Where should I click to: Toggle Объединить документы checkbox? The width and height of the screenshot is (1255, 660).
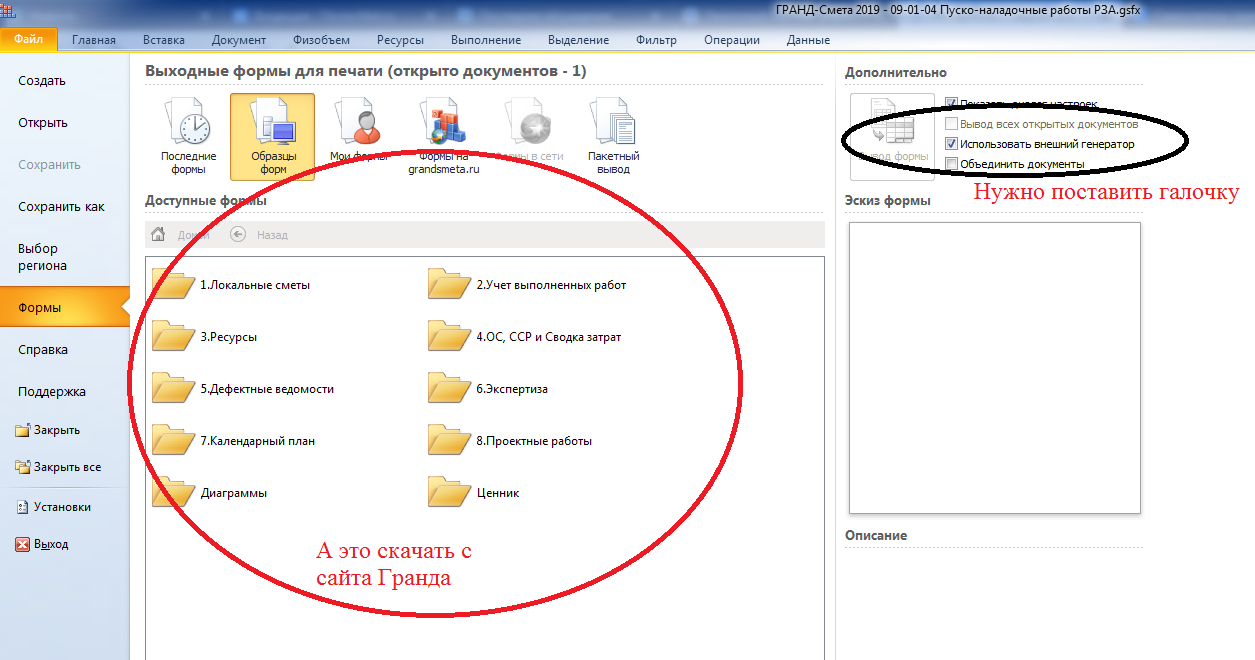[x=952, y=164]
